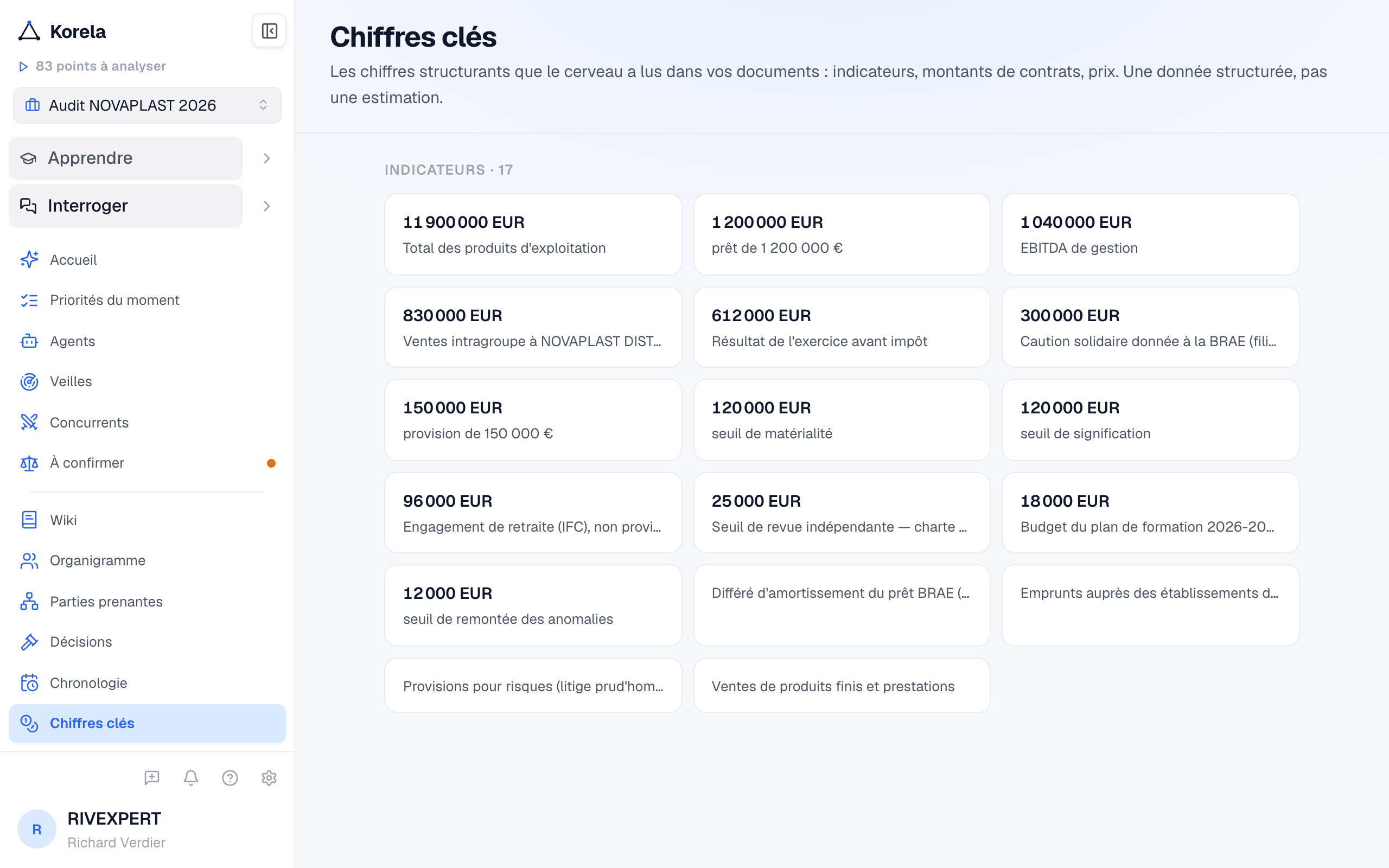Image resolution: width=1389 pixels, height=868 pixels.
Task: Expand the Interroger section chevron
Action: click(266, 206)
